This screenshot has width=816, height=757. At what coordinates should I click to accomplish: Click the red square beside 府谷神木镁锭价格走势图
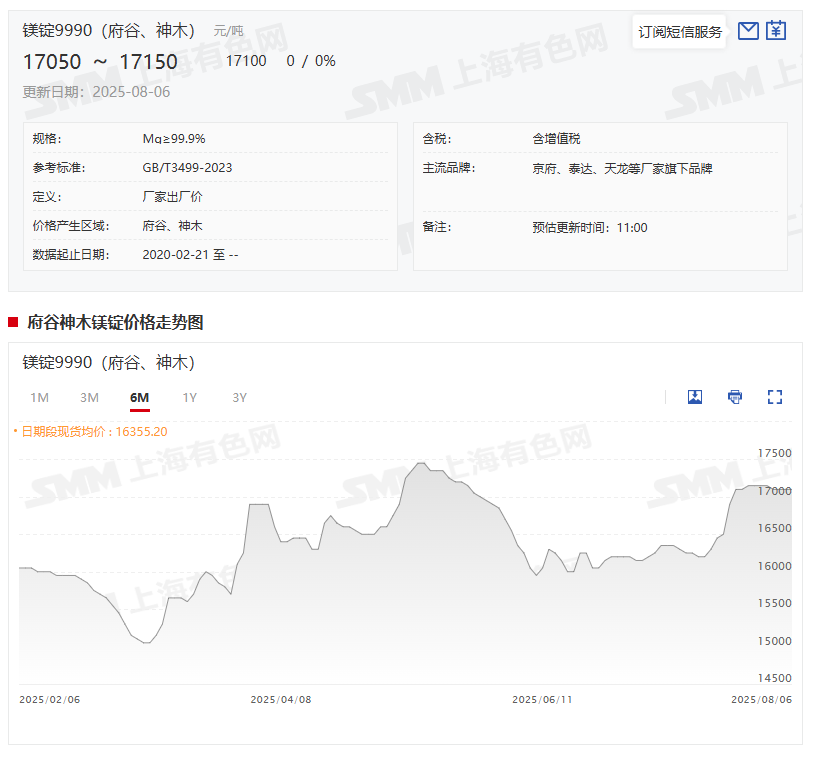pyautogui.click(x=13, y=322)
